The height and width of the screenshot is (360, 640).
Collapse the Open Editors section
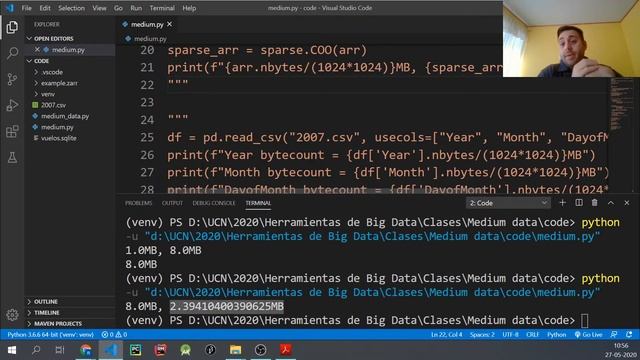pos(69,38)
